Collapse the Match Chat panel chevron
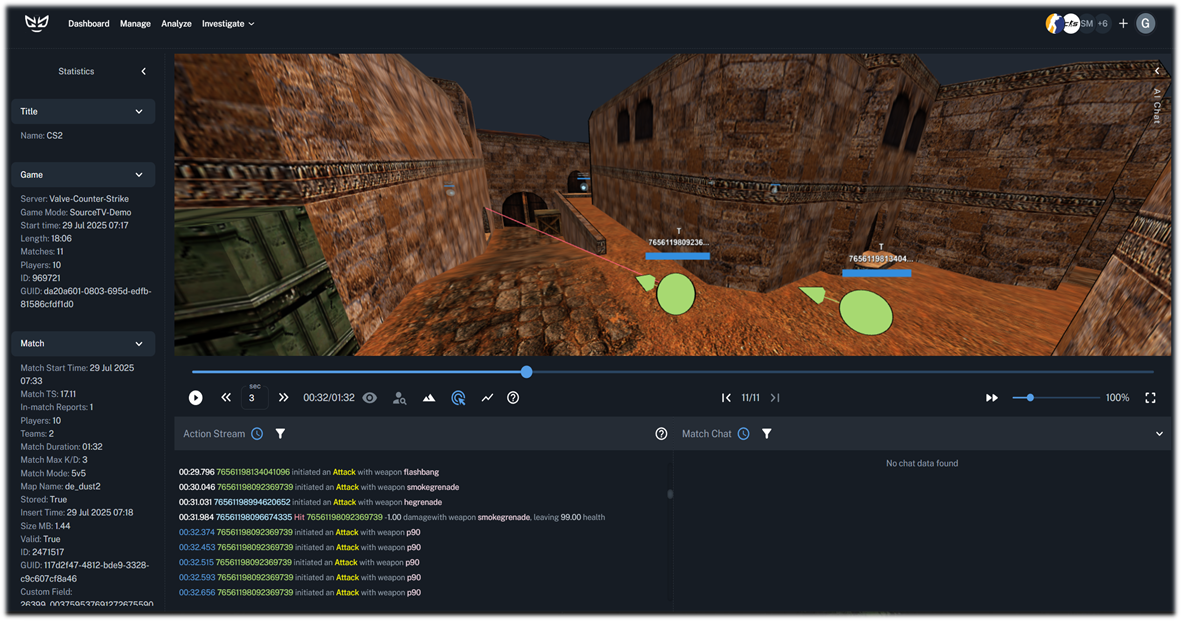Screen dimensions: 1181x621 (1159, 434)
